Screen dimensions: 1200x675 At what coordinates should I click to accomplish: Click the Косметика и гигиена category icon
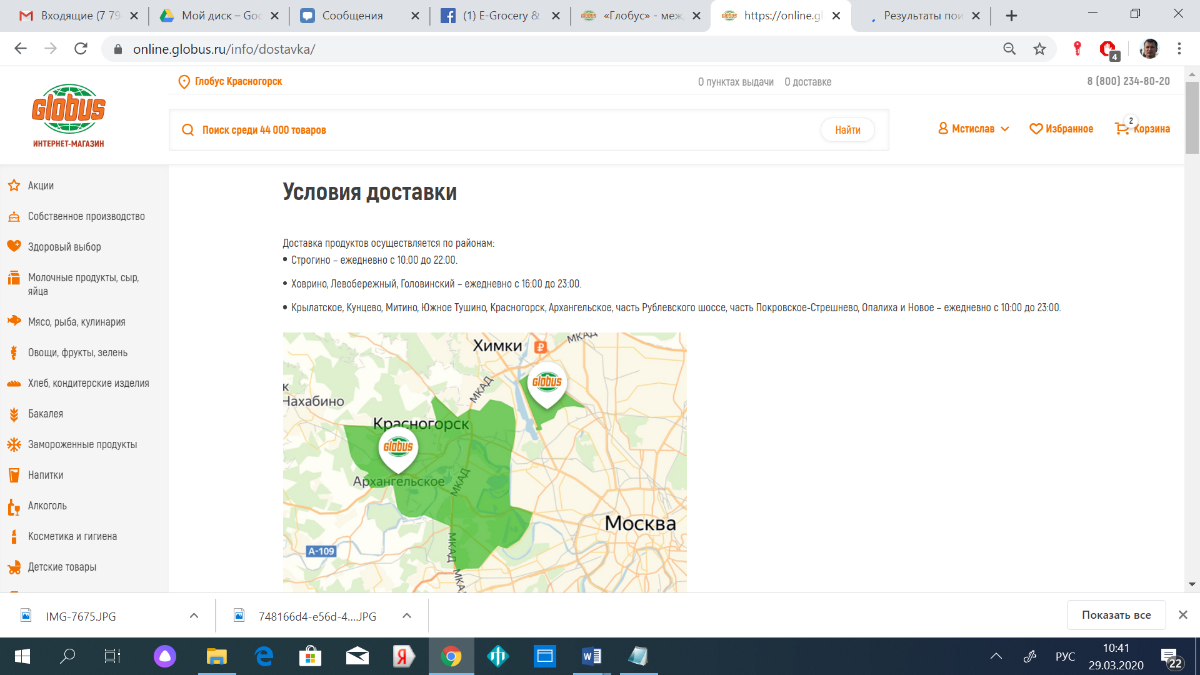click(x=14, y=536)
